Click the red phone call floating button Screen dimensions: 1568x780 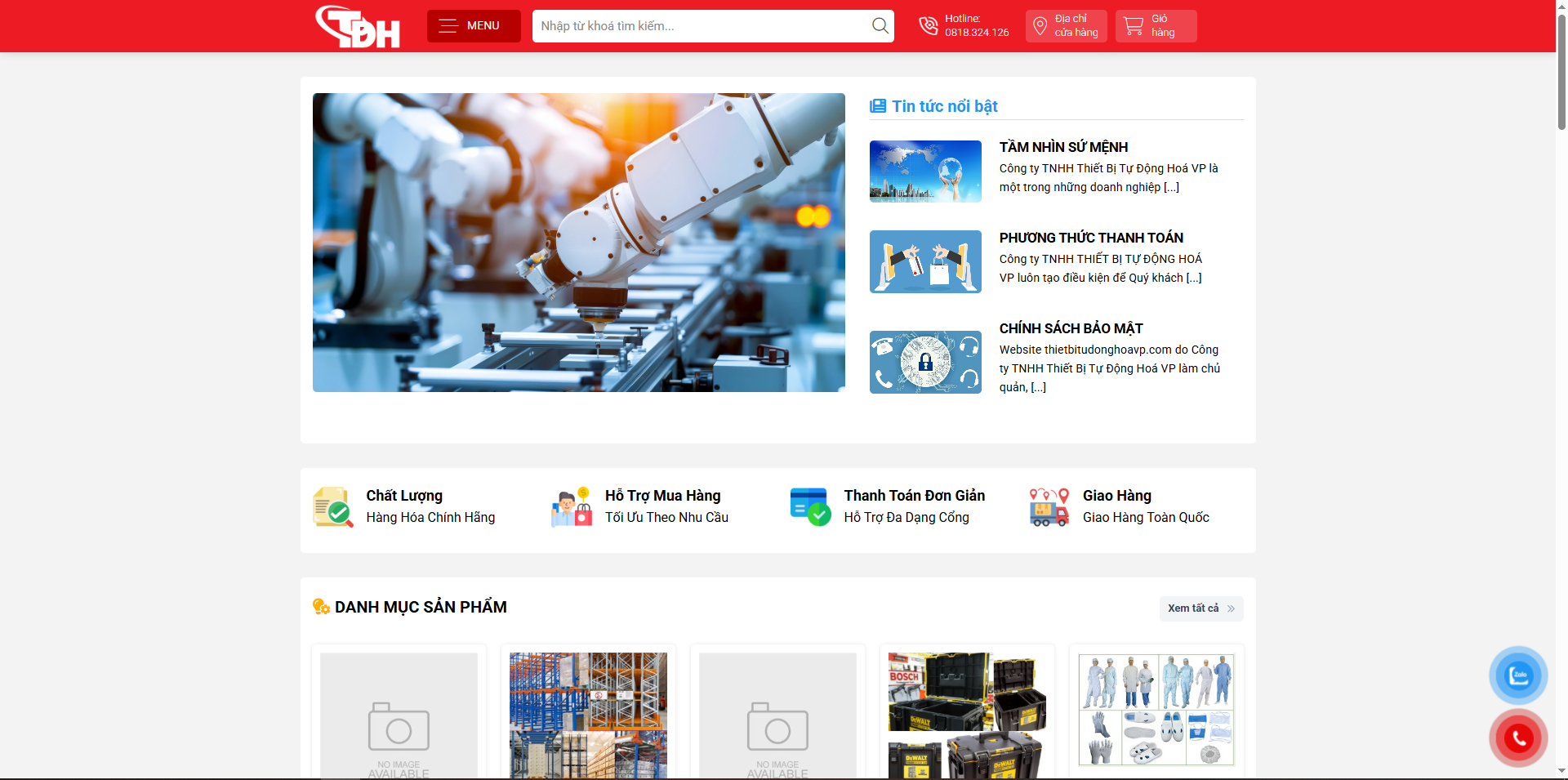[x=1518, y=738]
